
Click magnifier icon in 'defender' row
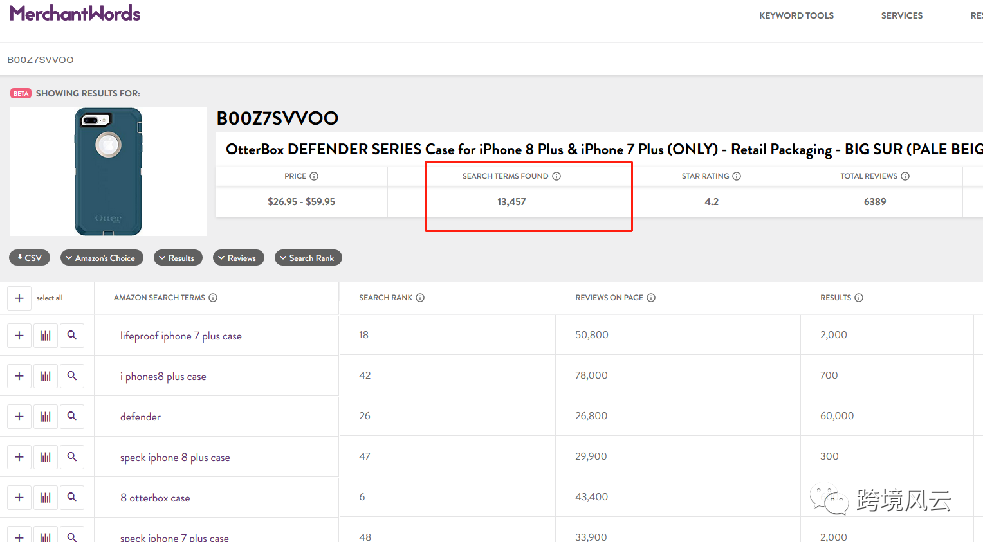coord(72,416)
